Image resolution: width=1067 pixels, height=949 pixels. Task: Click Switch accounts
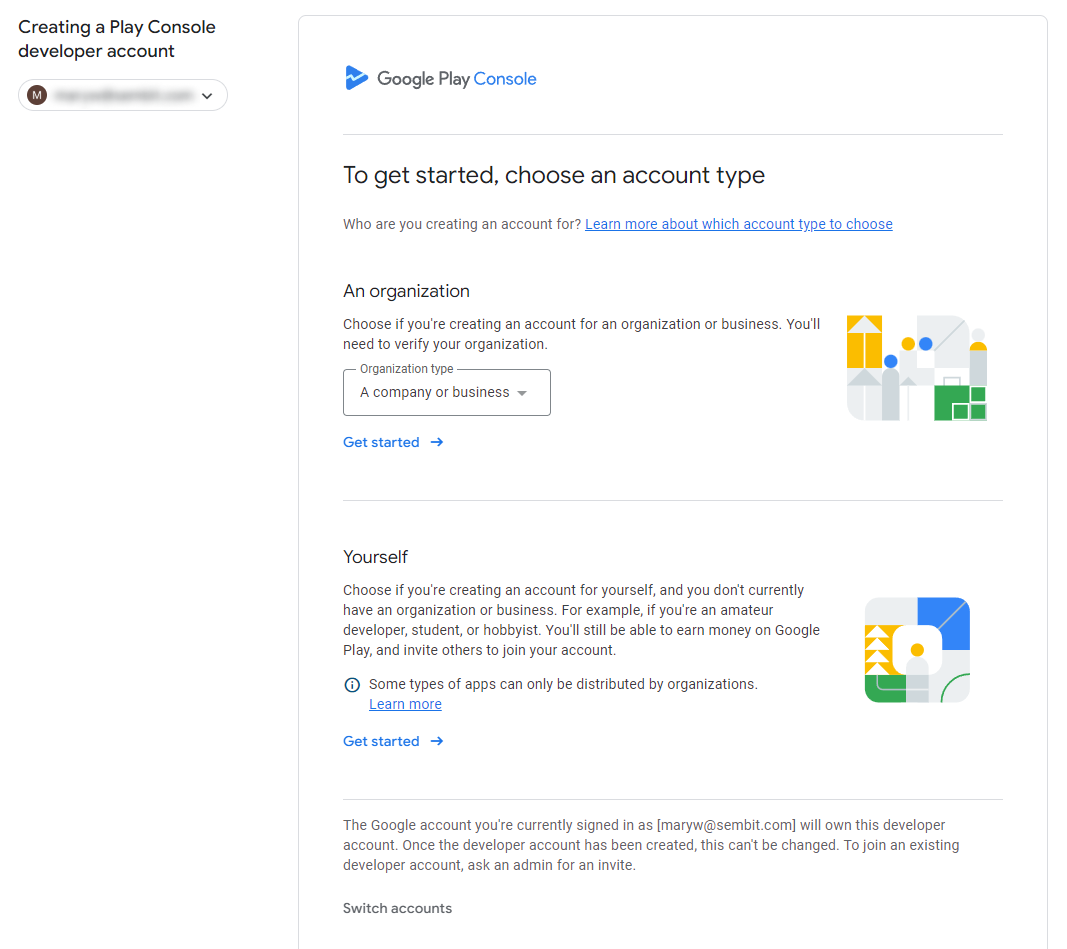tap(397, 908)
